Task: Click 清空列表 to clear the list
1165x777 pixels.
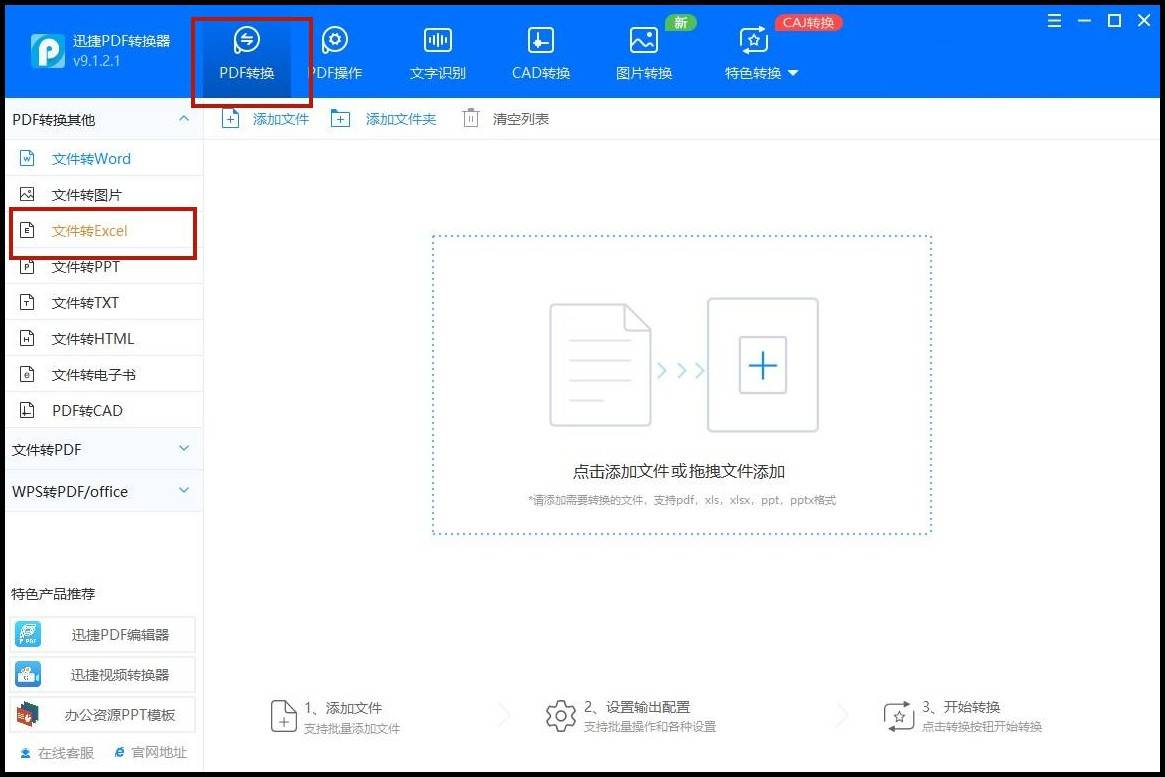Action: coord(505,119)
